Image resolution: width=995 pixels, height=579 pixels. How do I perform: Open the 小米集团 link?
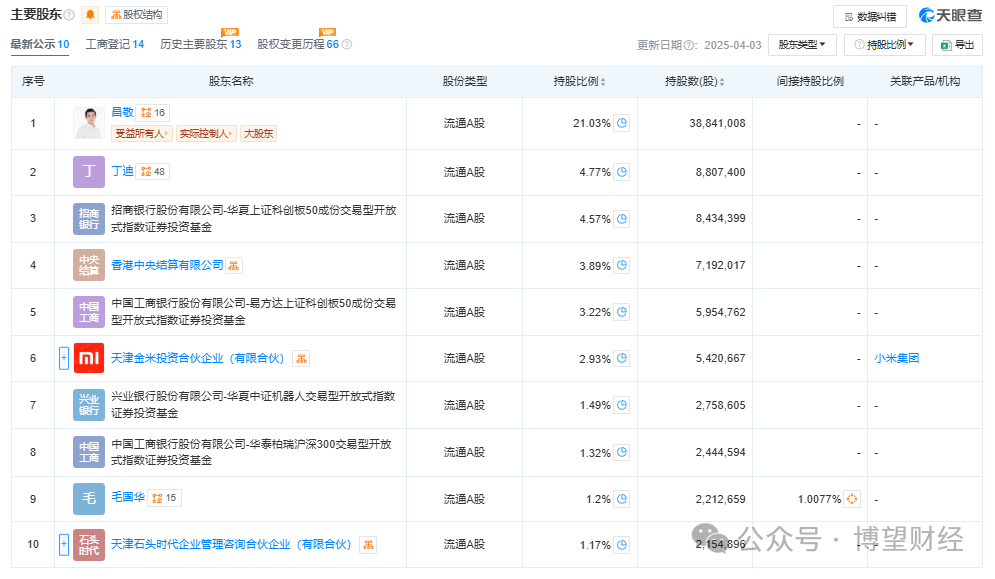896,358
